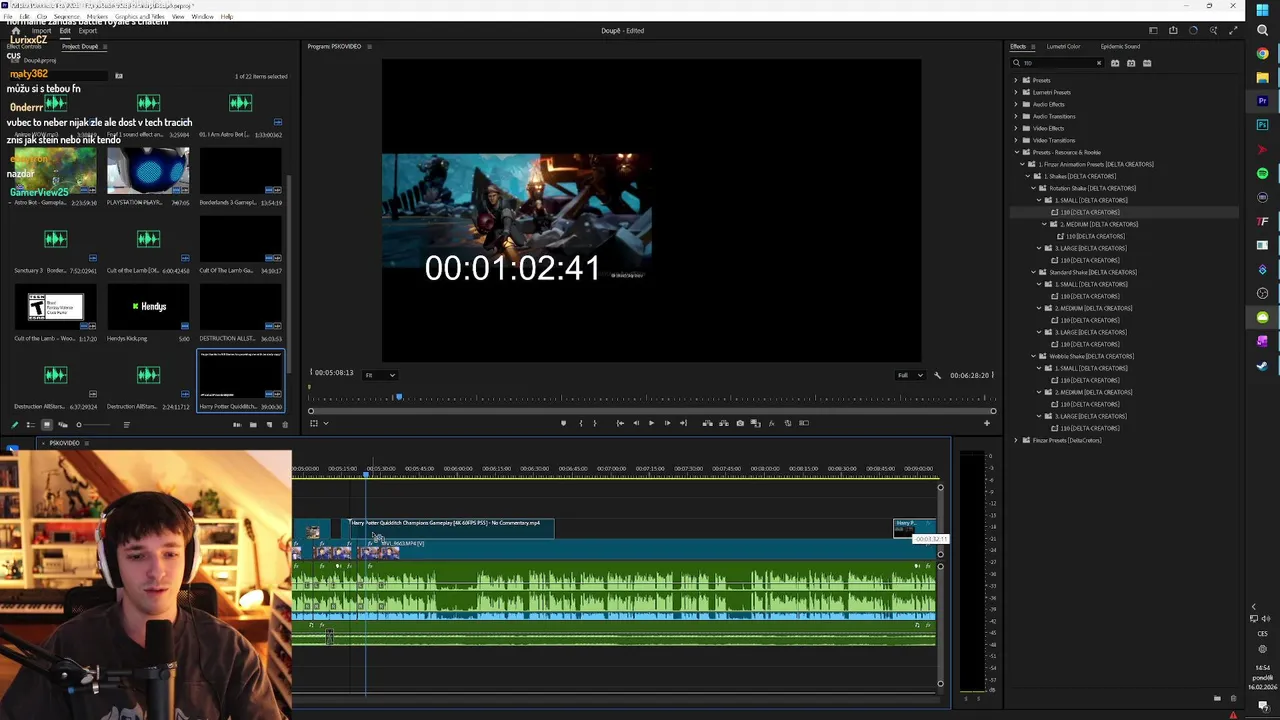This screenshot has width=1280, height=720.
Task: Click the Extract button in Program monitor
Action: point(724,423)
